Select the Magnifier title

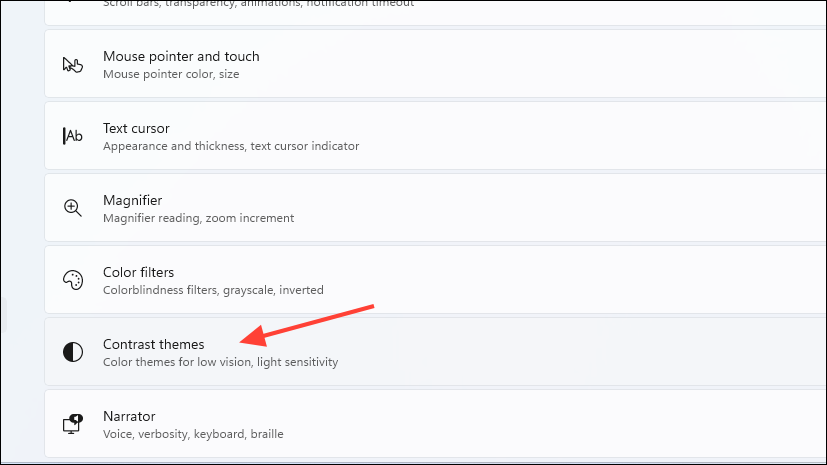132,201
